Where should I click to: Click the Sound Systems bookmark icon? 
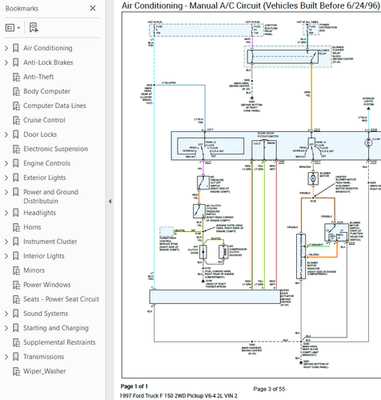tap(16, 313)
